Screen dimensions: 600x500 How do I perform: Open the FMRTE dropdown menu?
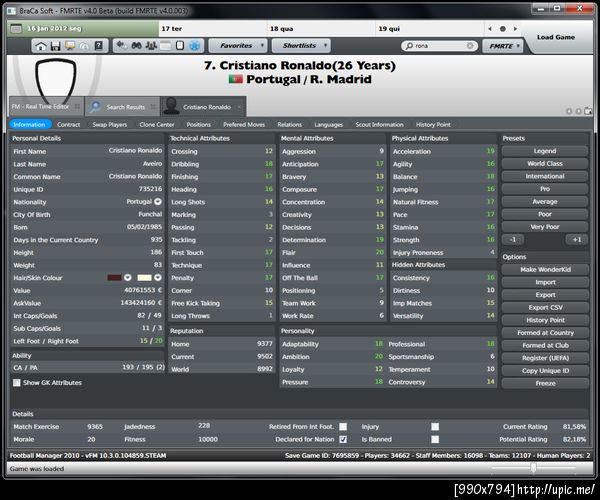coord(502,46)
